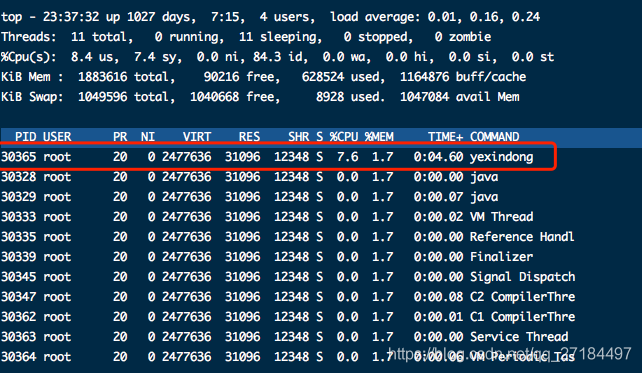Viewport: 642px width, 373px height.
Task: Select the load average 0.01 value
Action: 443,17
